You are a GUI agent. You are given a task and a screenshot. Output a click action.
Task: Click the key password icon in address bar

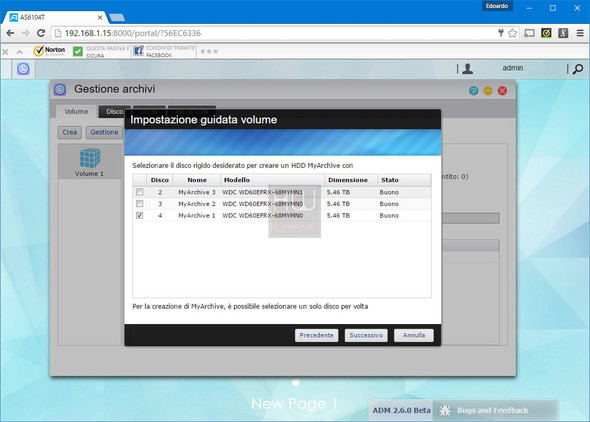501,33
